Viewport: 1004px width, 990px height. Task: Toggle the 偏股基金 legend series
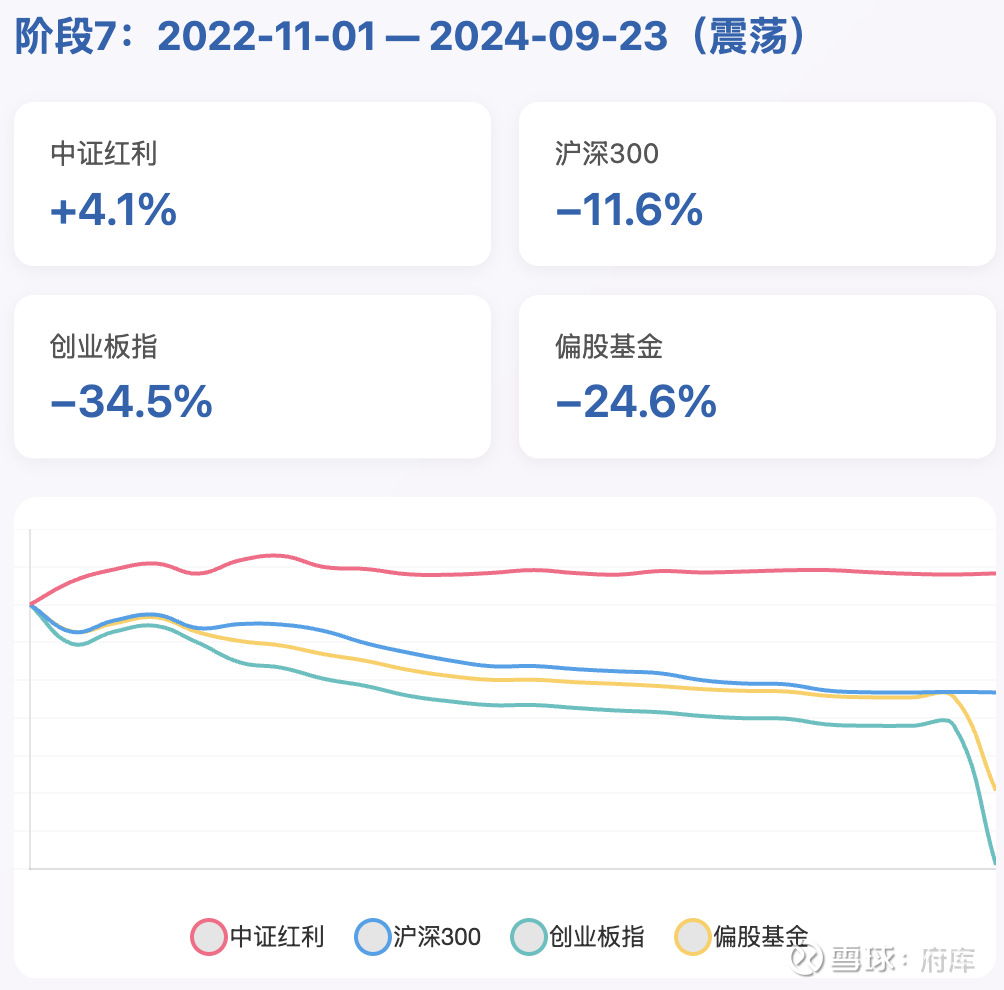pos(741,936)
